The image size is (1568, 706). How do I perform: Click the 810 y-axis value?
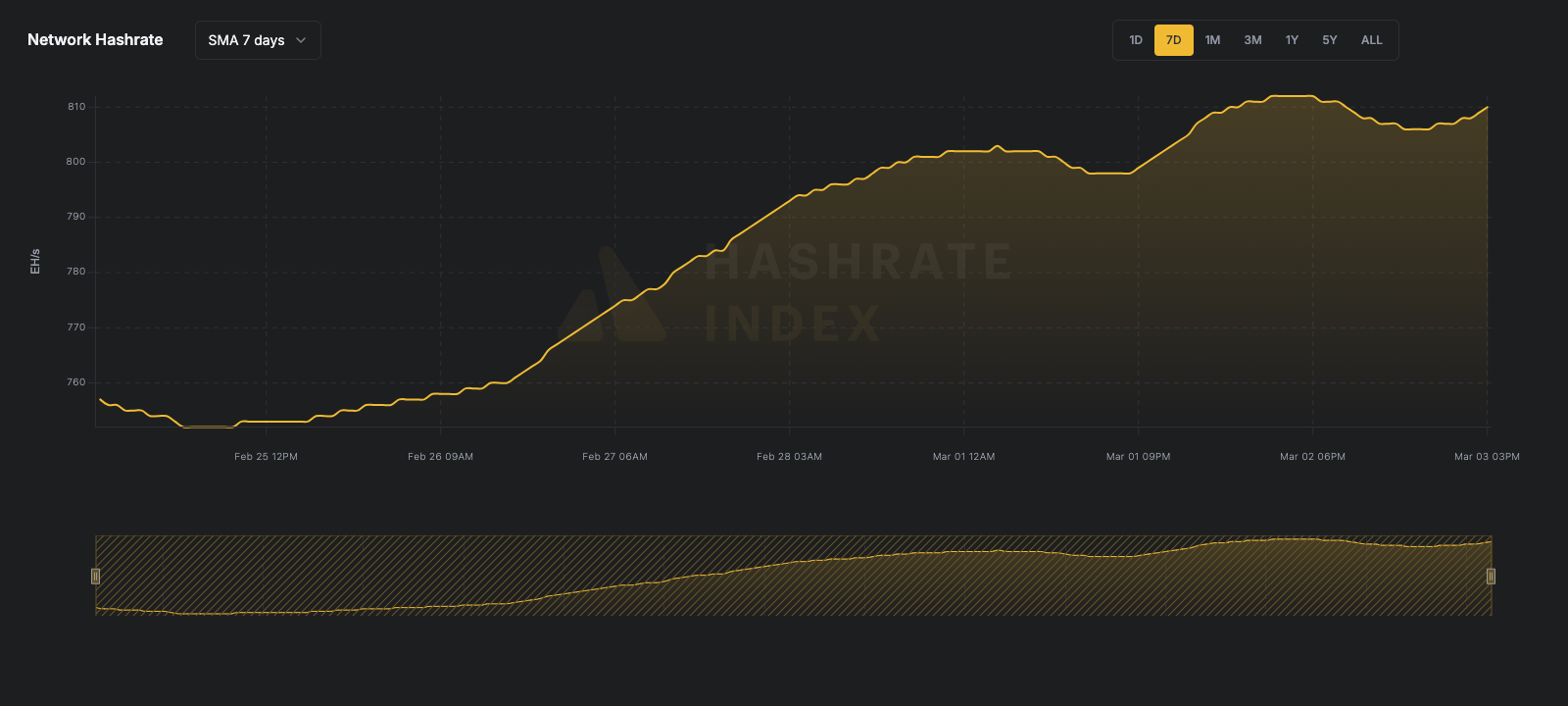coord(76,107)
